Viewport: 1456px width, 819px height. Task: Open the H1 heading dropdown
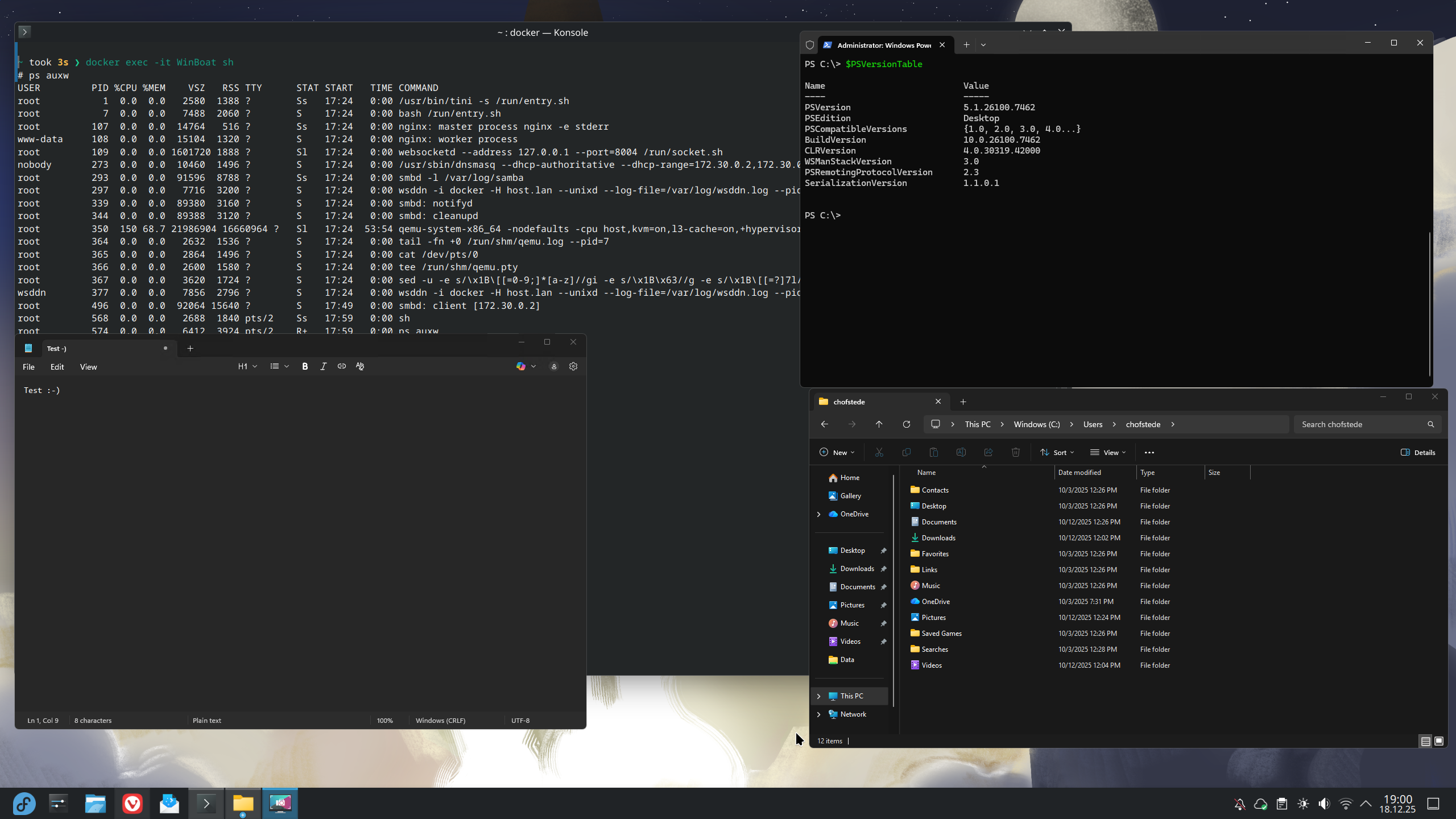coord(247,367)
